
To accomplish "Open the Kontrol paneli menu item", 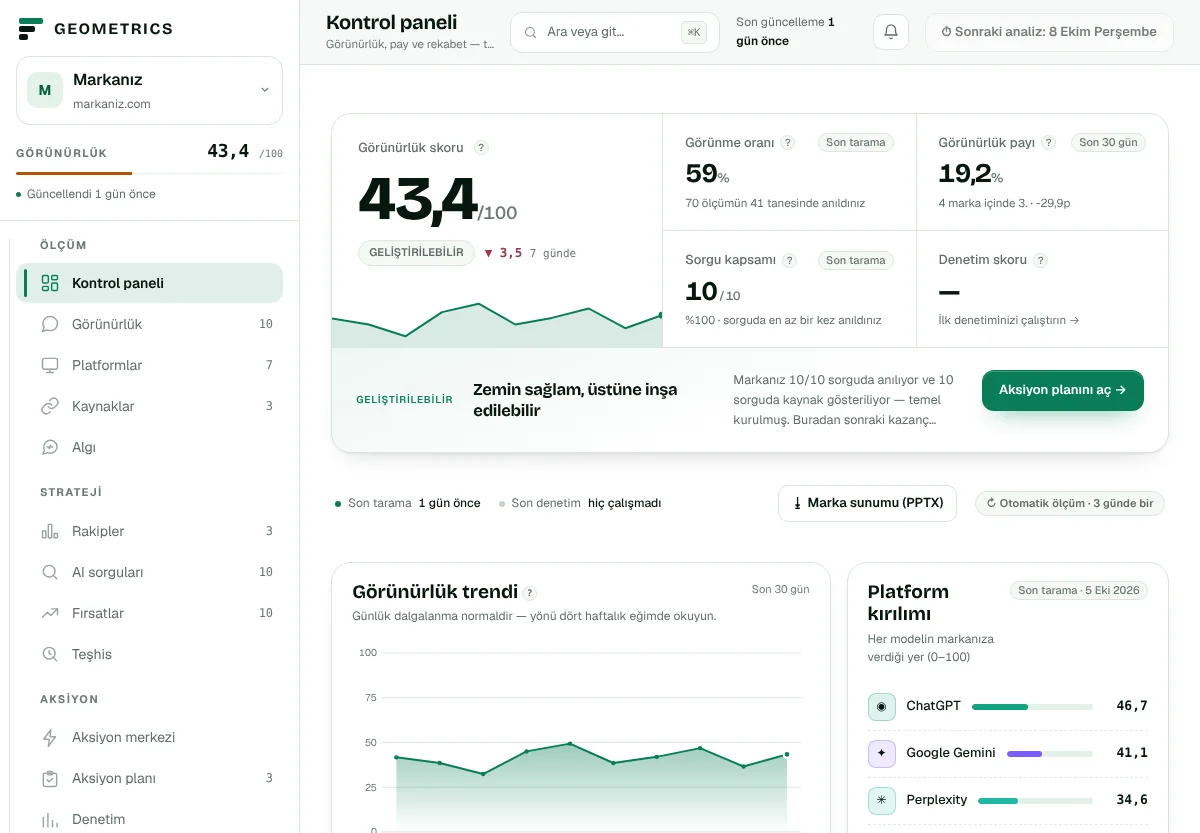I will [150, 283].
